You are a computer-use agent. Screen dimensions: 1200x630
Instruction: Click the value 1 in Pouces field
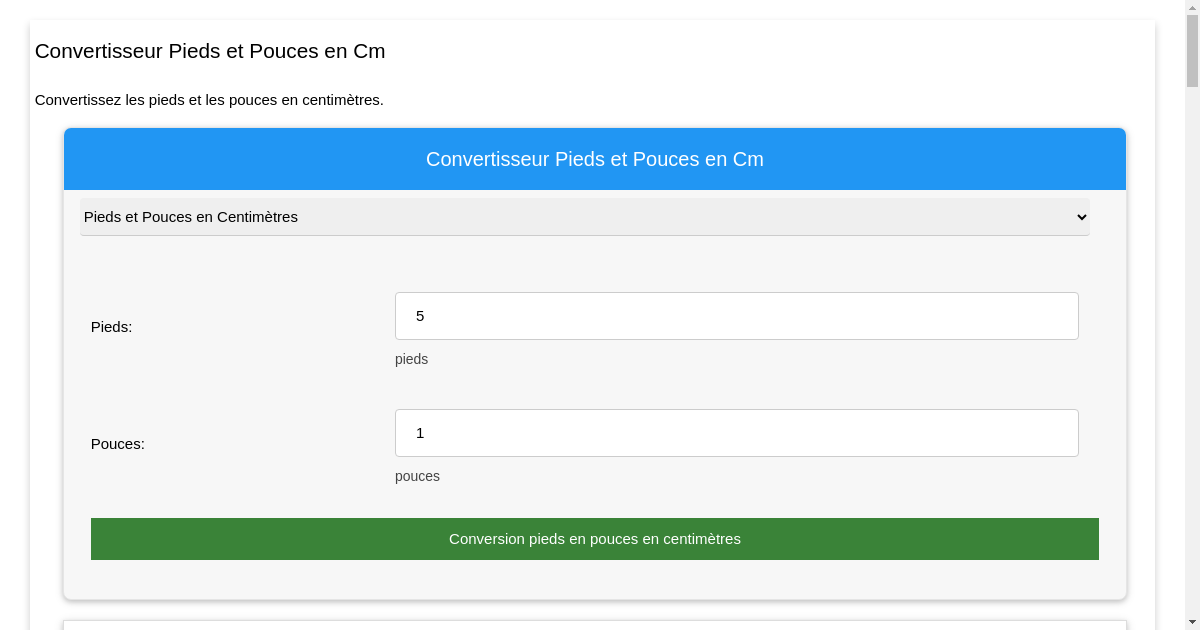[420, 433]
